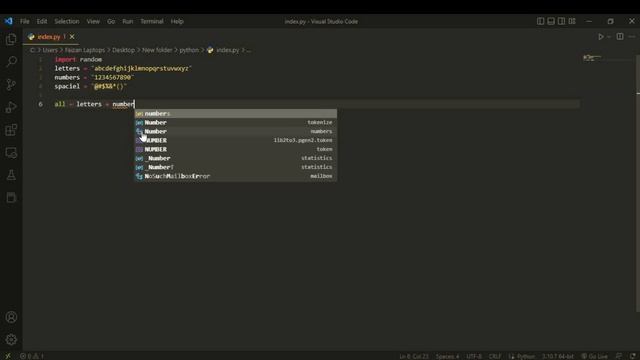The width and height of the screenshot is (640, 360).
Task: Choose the _NumberT suggestion from statistics
Action: (236, 167)
